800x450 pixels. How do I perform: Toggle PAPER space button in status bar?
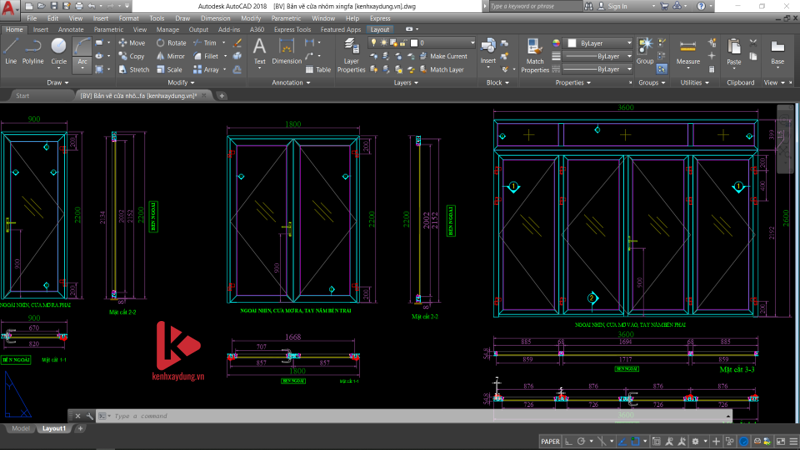click(550, 441)
